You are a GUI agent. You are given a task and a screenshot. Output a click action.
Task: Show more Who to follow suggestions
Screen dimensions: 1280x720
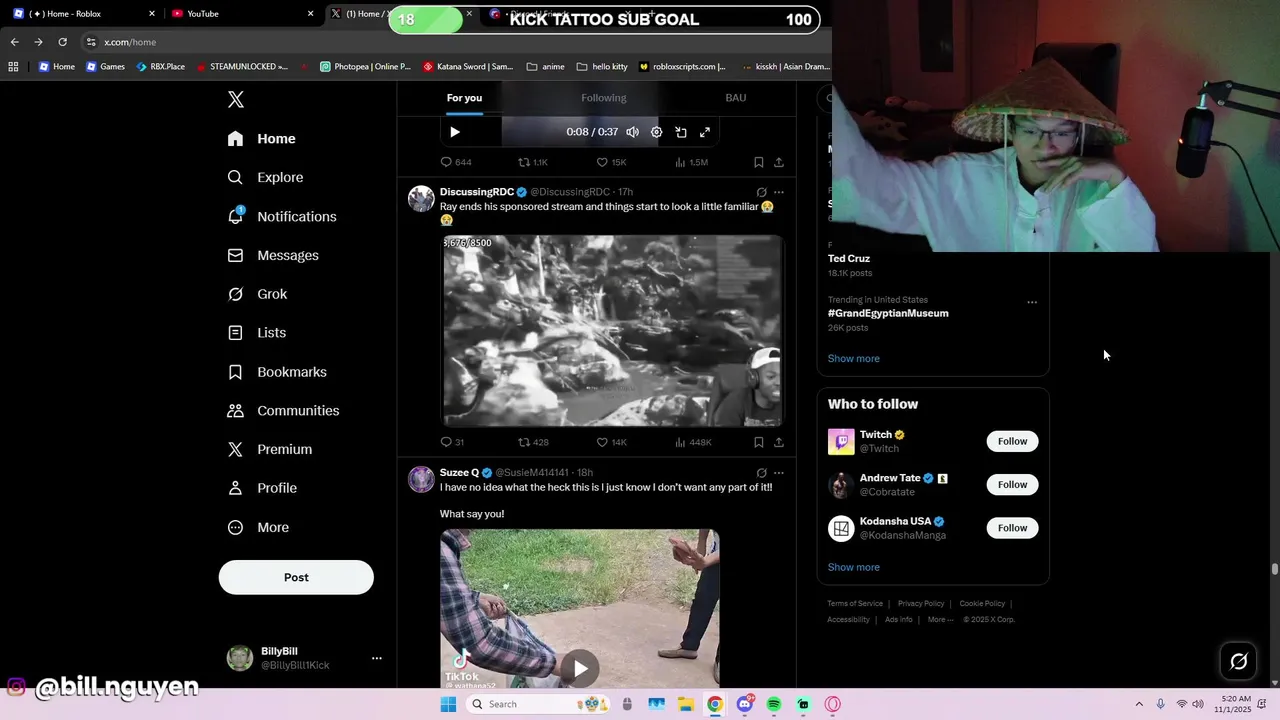(x=854, y=567)
